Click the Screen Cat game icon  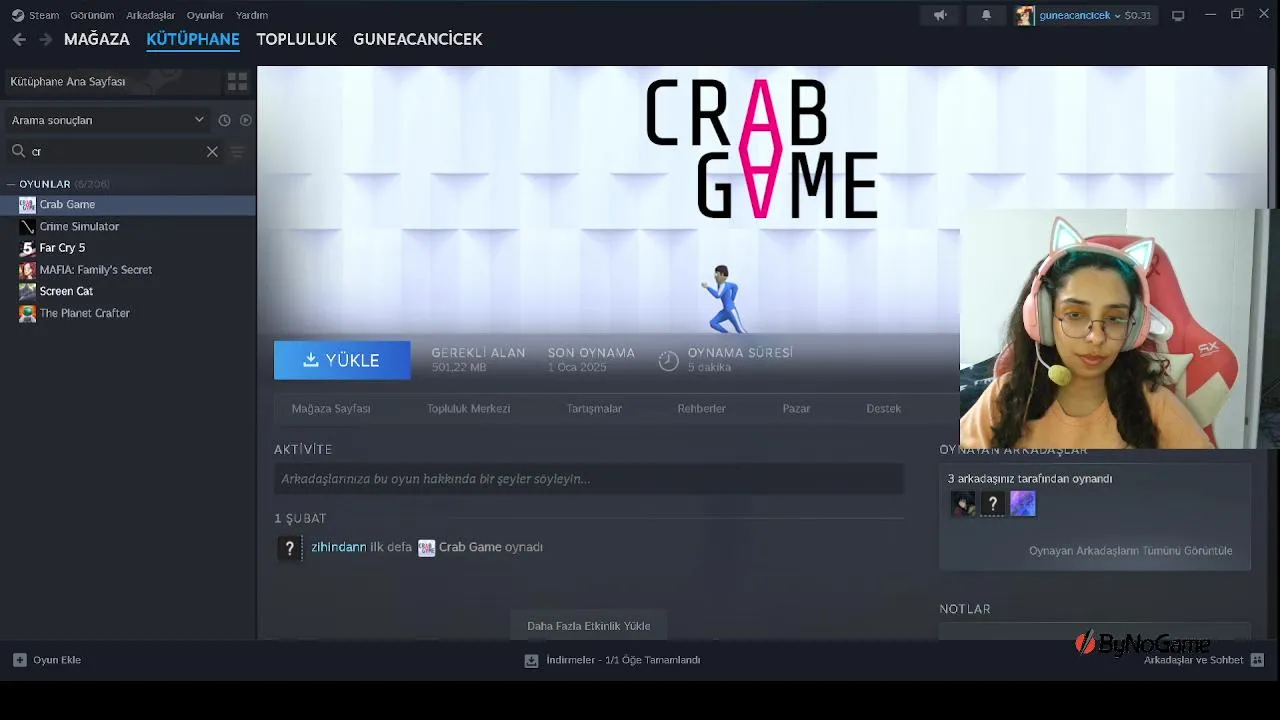point(27,291)
